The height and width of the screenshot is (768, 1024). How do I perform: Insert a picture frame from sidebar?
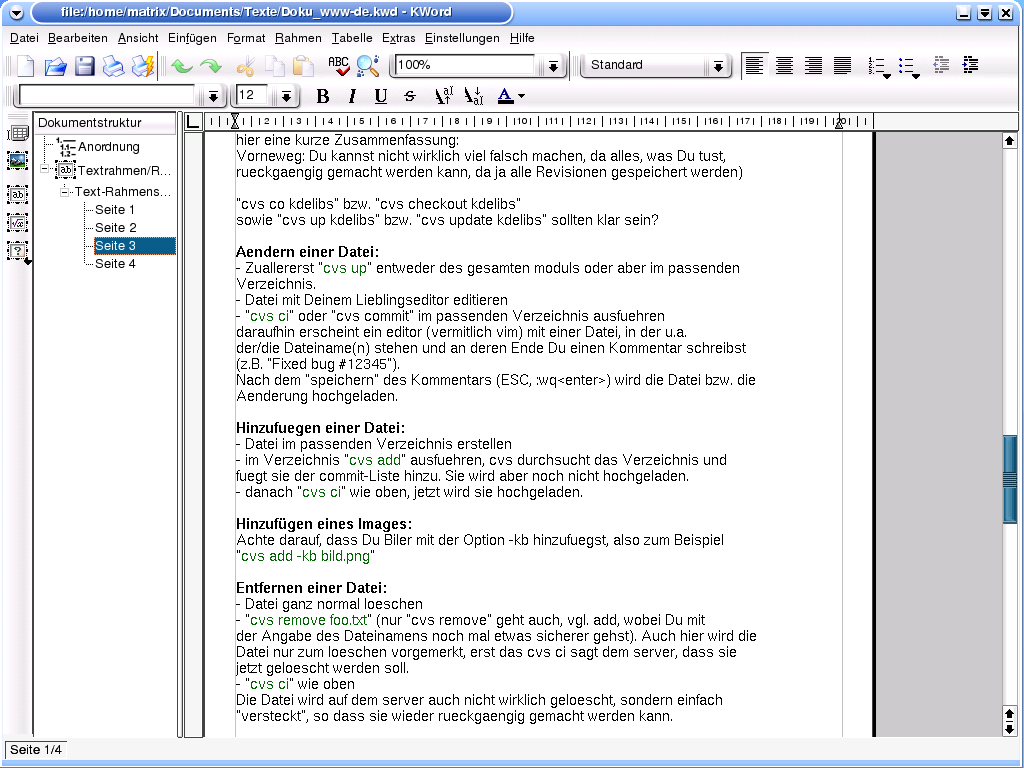coord(17,160)
